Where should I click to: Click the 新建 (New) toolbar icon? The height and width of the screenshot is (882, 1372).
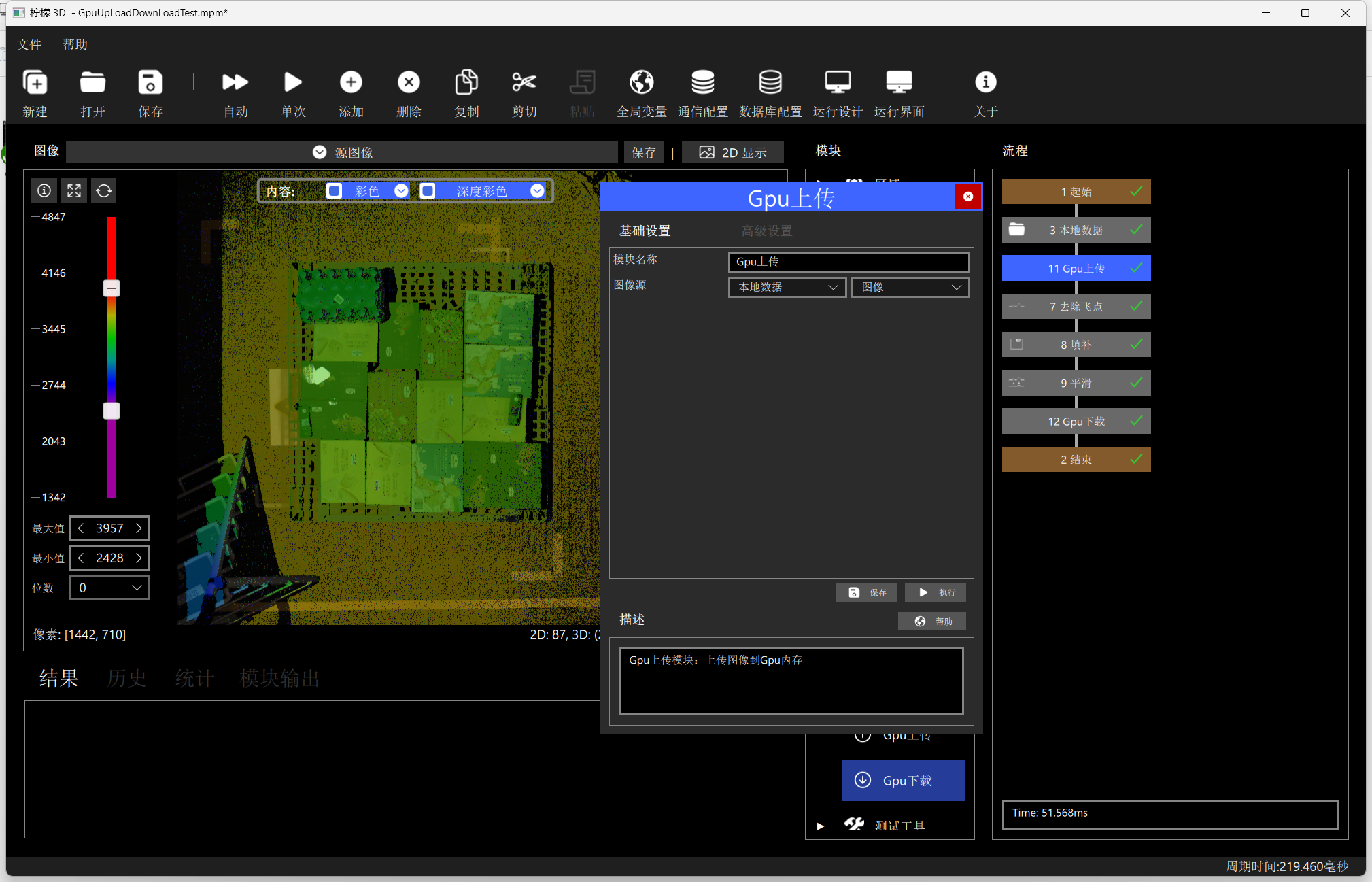click(x=35, y=82)
